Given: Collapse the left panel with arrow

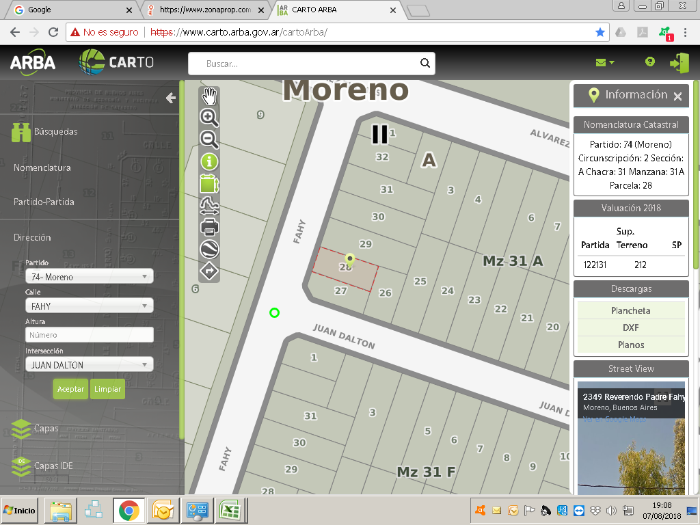Looking at the screenshot, I should click(171, 98).
